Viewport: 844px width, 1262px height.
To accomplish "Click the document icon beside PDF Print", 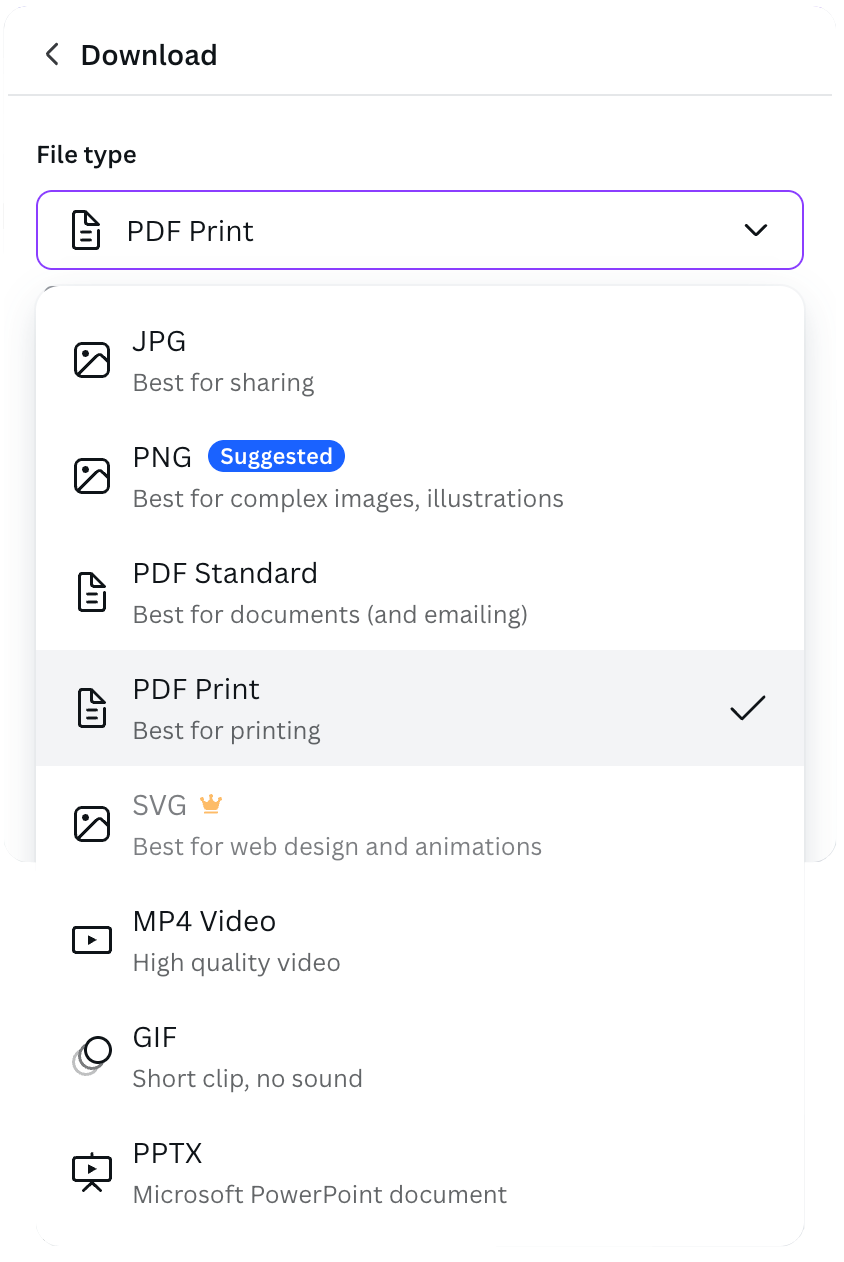I will pos(92,708).
